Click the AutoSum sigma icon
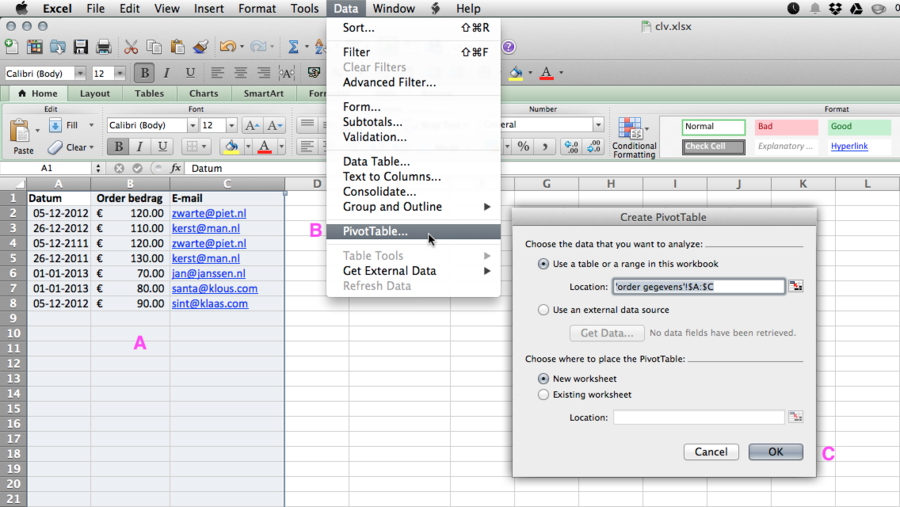The height and width of the screenshot is (507, 900). (293, 47)
